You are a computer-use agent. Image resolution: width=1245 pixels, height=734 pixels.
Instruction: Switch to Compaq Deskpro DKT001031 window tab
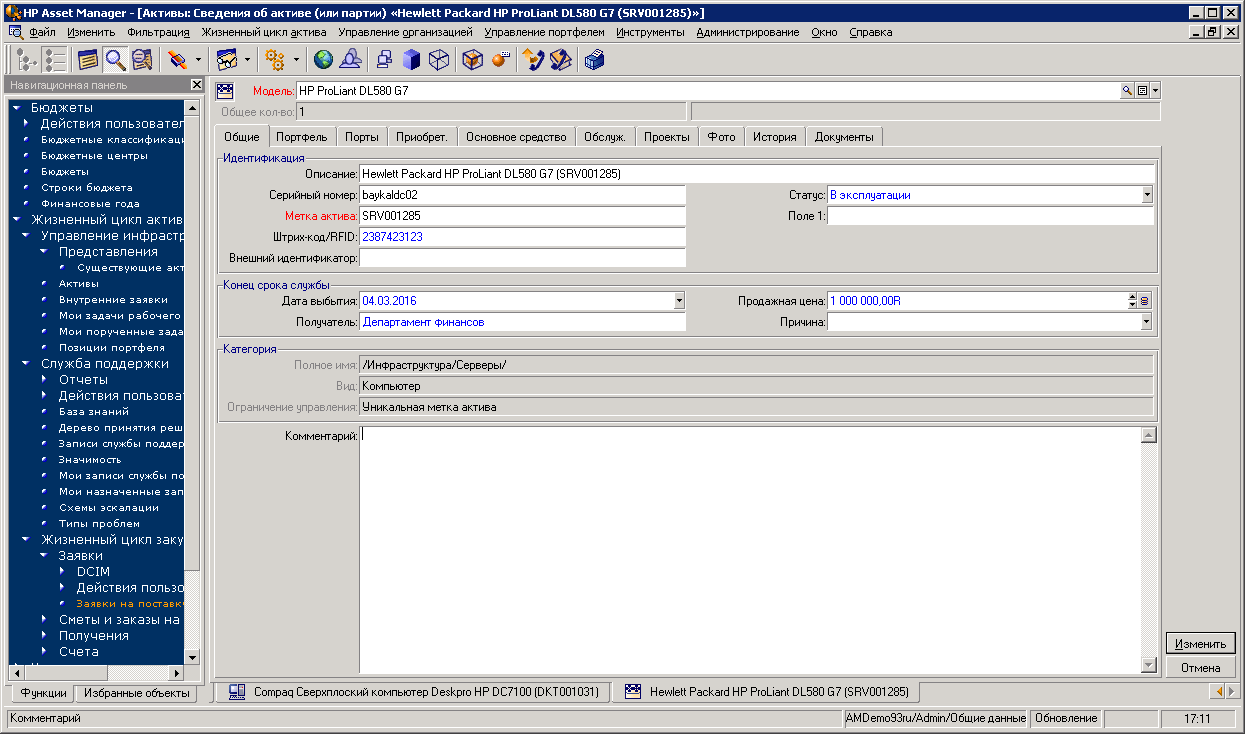point(413,691)
